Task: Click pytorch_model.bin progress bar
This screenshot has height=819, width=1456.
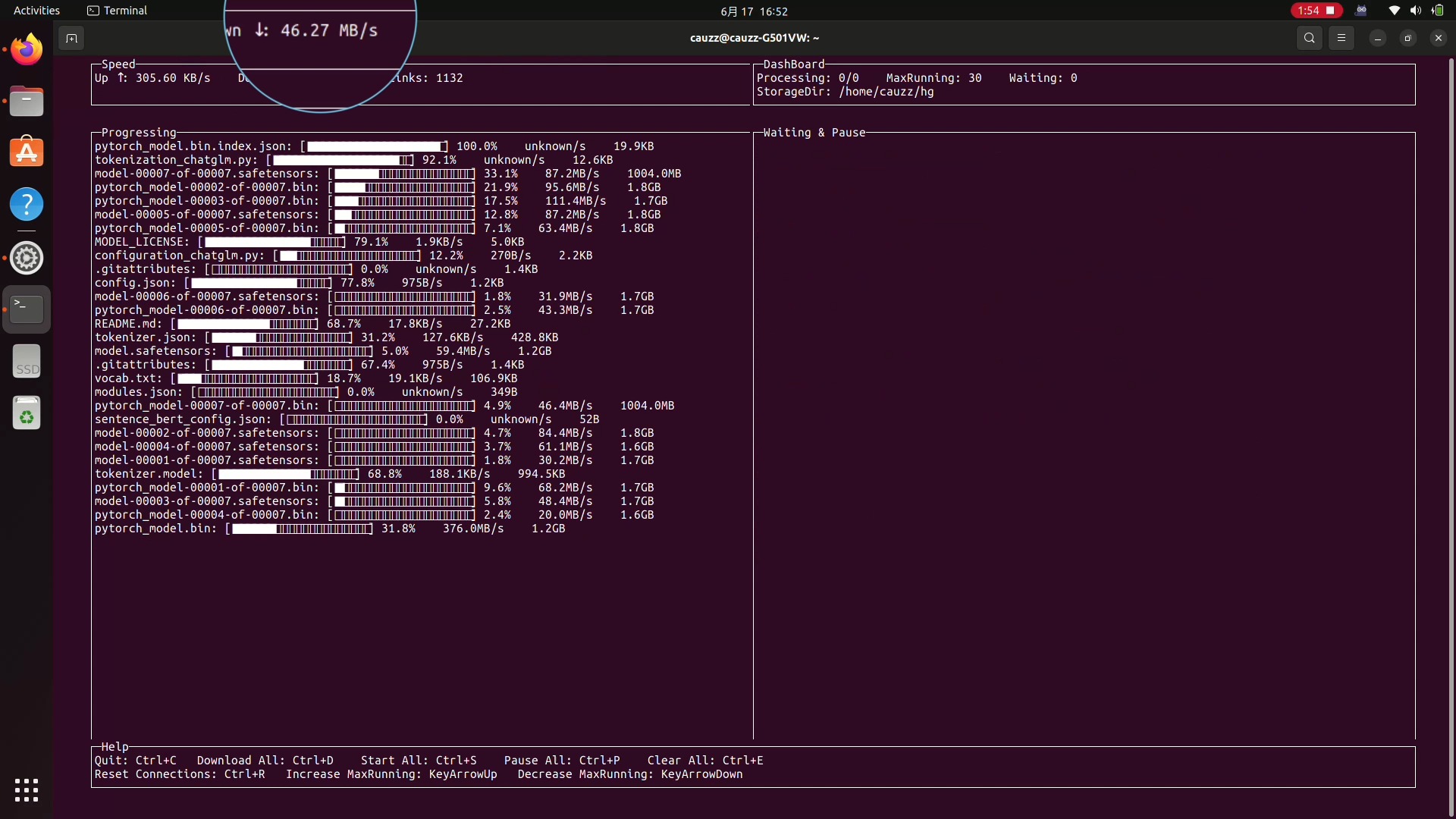Action: [301, 529]
